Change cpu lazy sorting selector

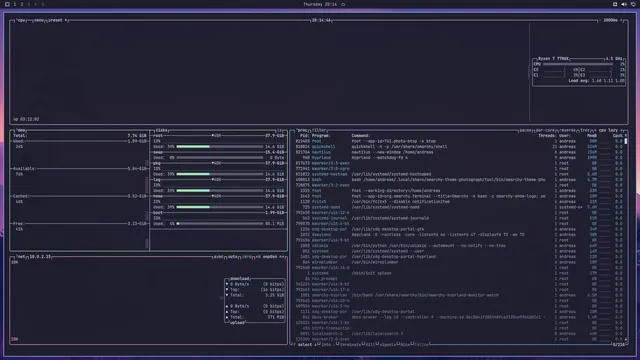point(608,131)
